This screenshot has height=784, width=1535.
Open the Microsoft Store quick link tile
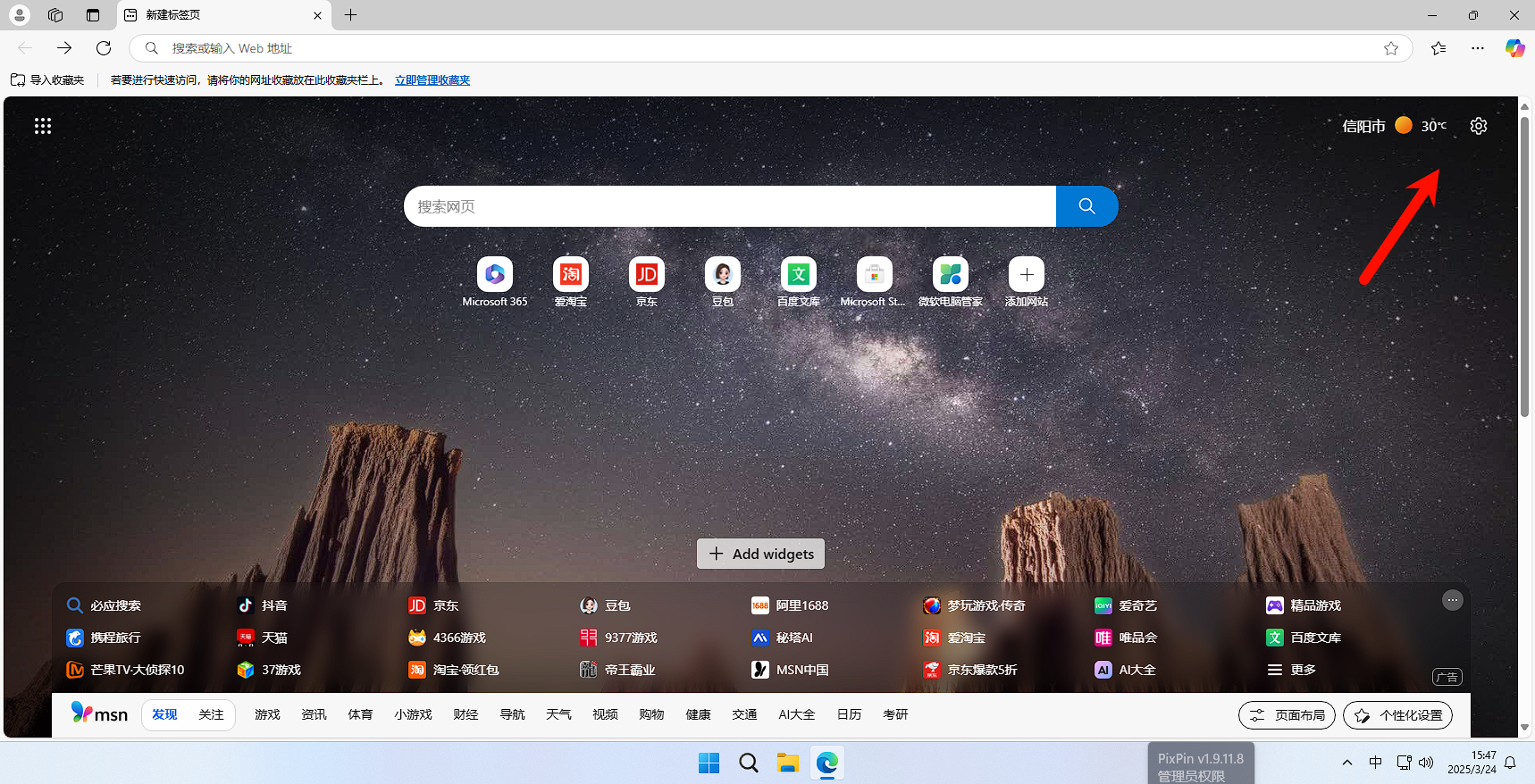[874, 282]
